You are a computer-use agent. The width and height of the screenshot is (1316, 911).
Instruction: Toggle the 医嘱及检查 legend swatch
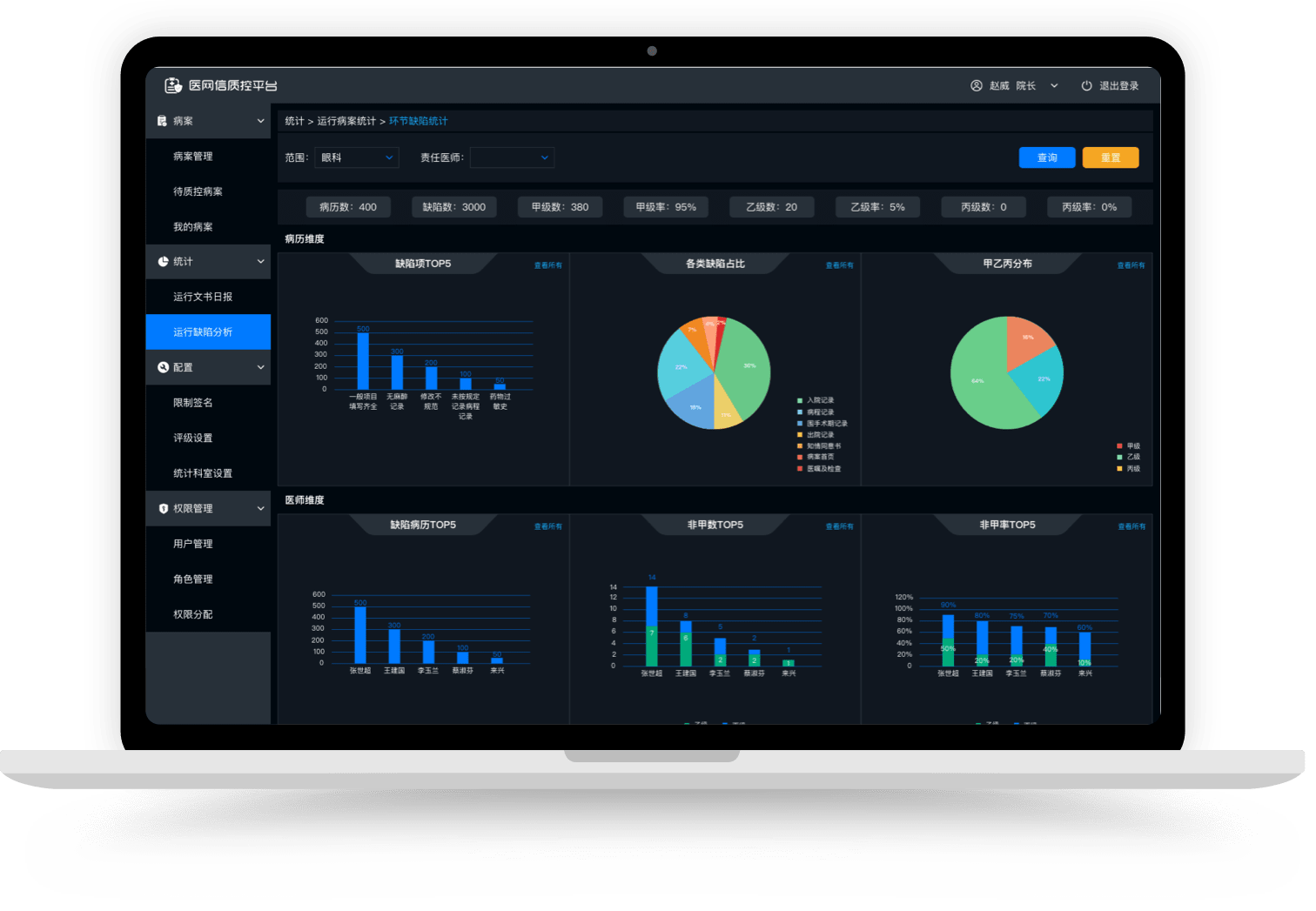800,468
